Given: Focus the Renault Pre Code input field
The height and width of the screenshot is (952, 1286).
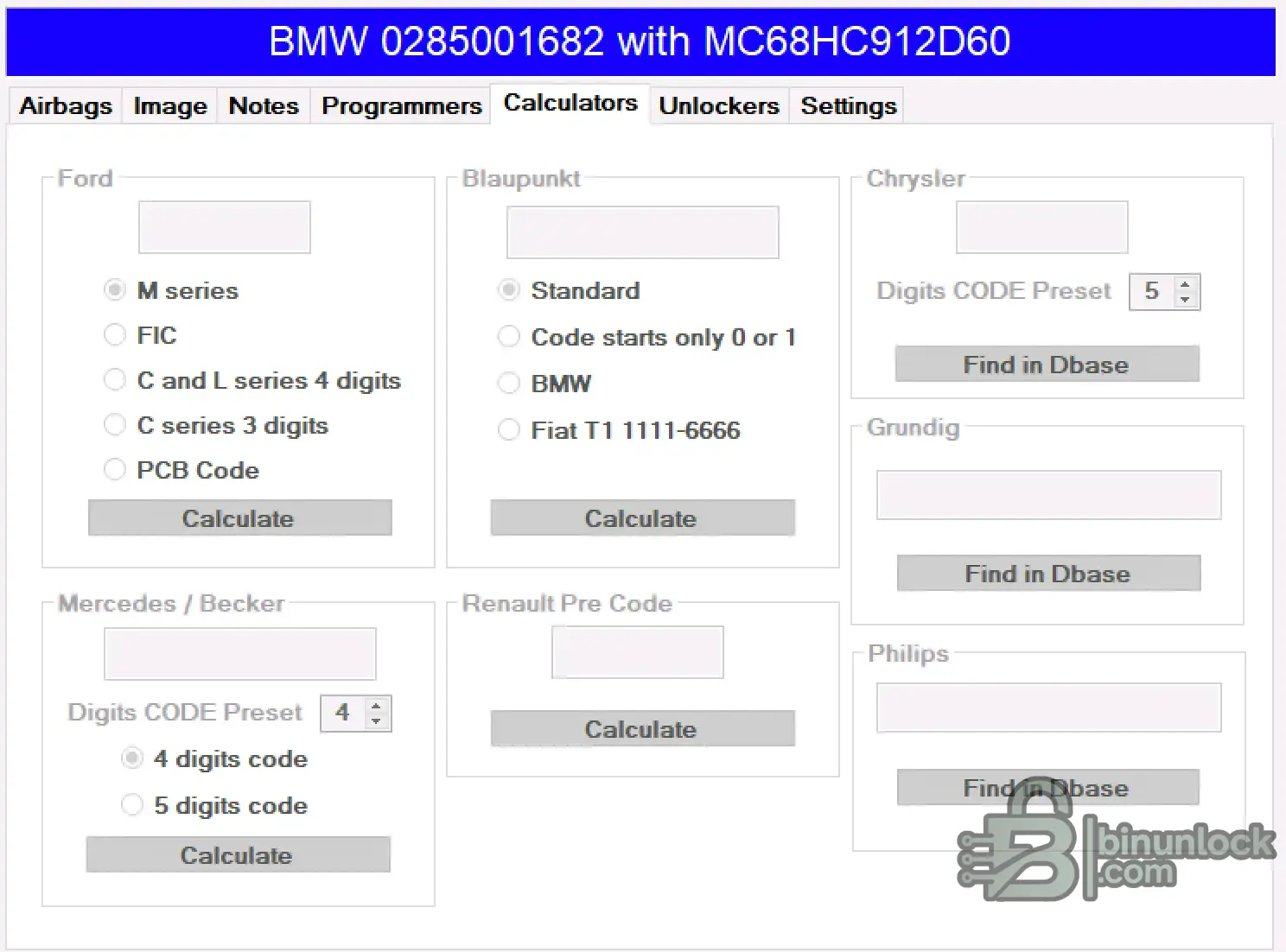Looking at the screenshot, I should click(638, 652).
